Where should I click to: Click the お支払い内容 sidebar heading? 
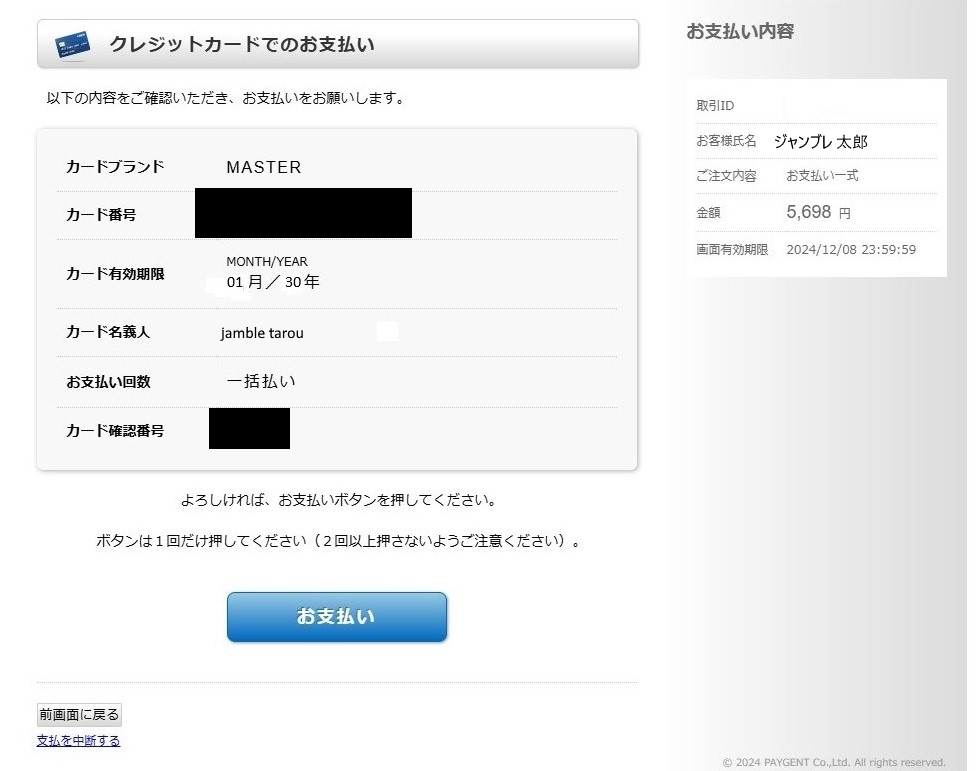click(x=740, y=31)
